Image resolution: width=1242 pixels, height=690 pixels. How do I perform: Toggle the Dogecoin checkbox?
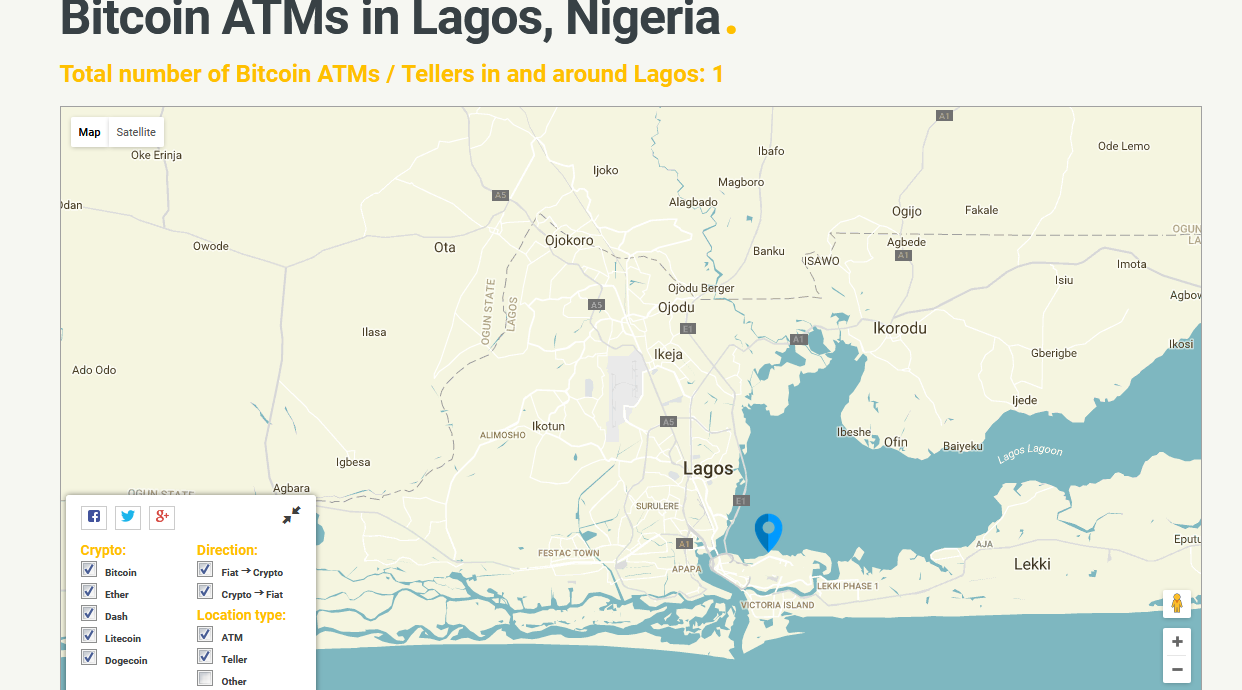click(x=89, y=658)
